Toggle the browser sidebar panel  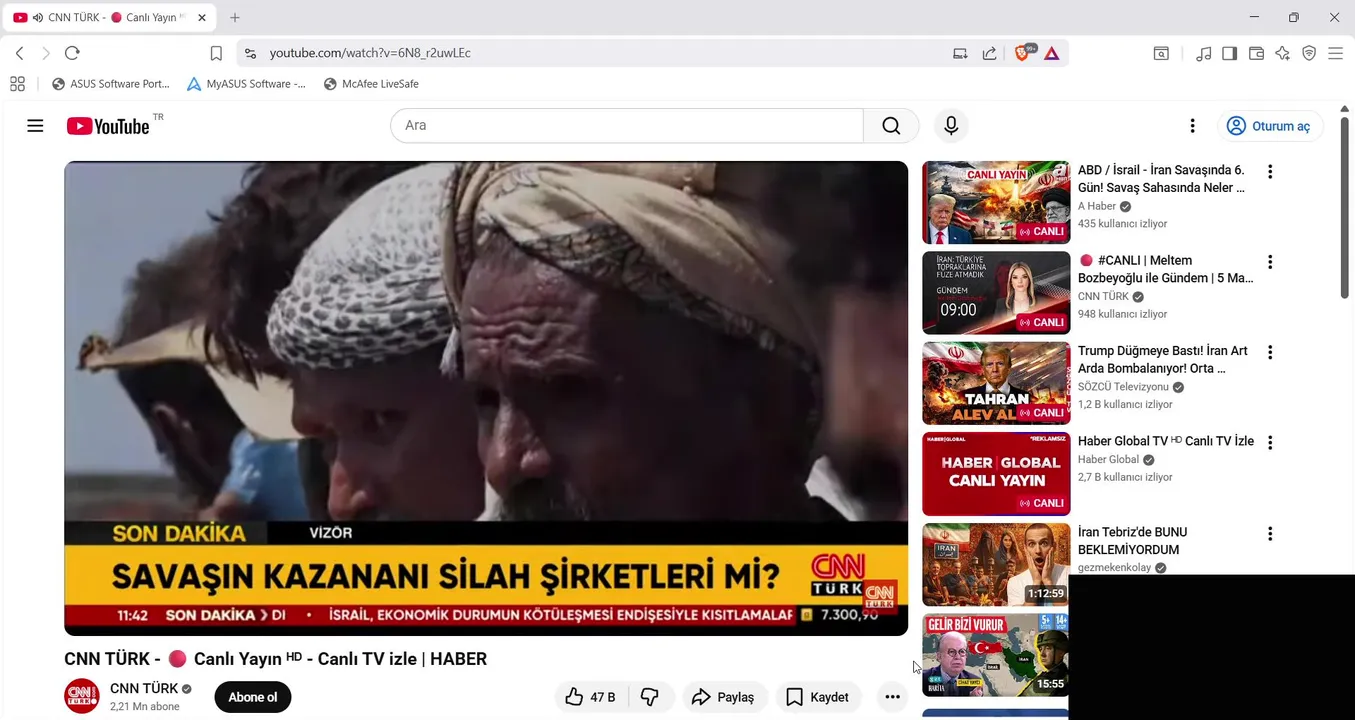pyautogui.click(x=1230, y=53)
